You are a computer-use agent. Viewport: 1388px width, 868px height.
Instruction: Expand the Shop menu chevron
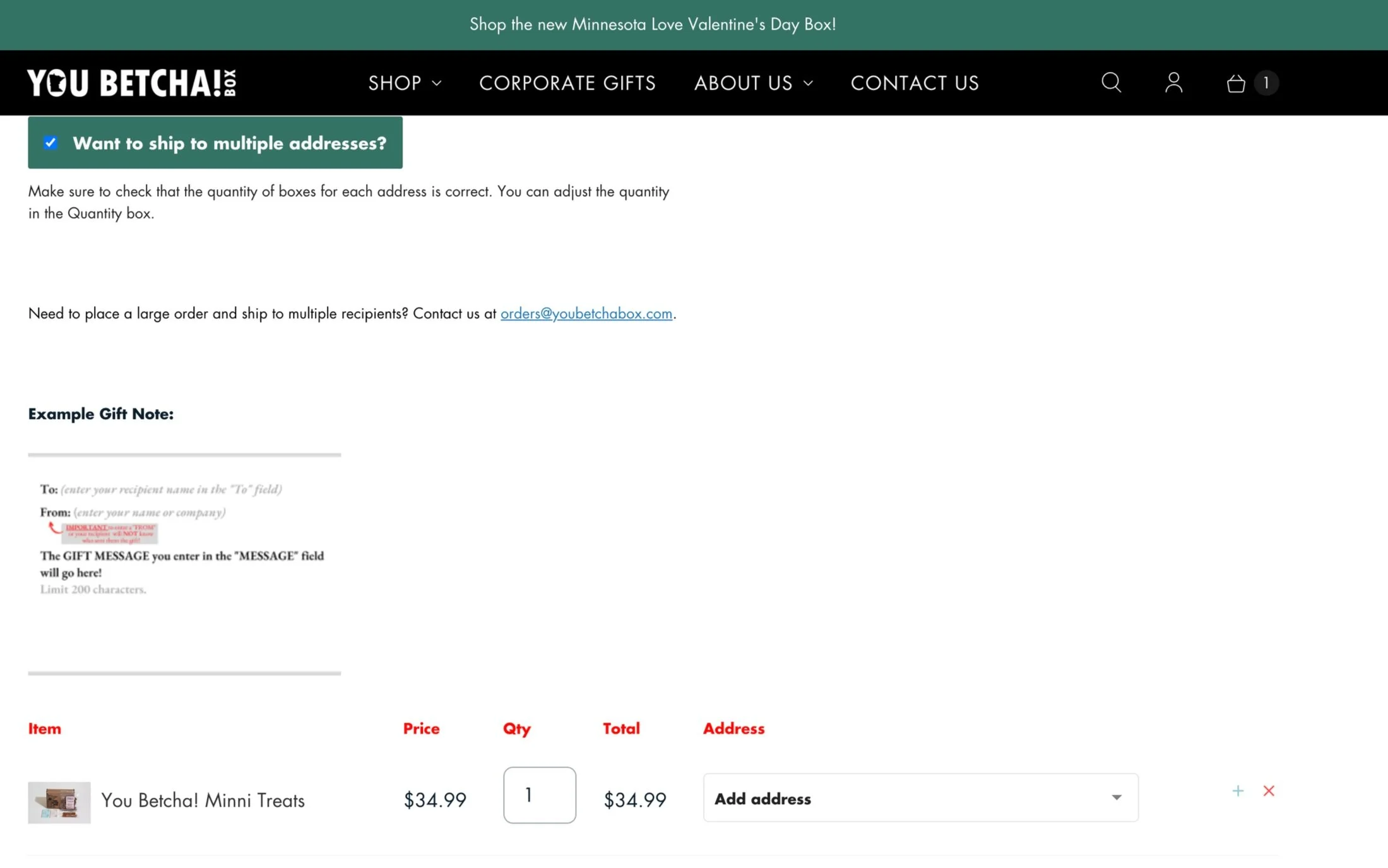click(436, 83)
